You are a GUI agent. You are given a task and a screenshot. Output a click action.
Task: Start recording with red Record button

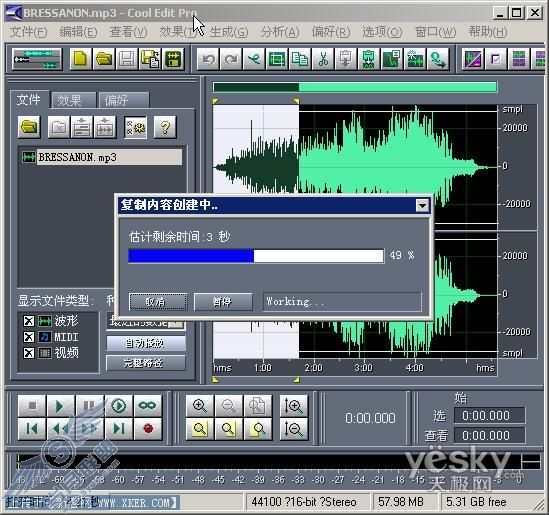148,429
